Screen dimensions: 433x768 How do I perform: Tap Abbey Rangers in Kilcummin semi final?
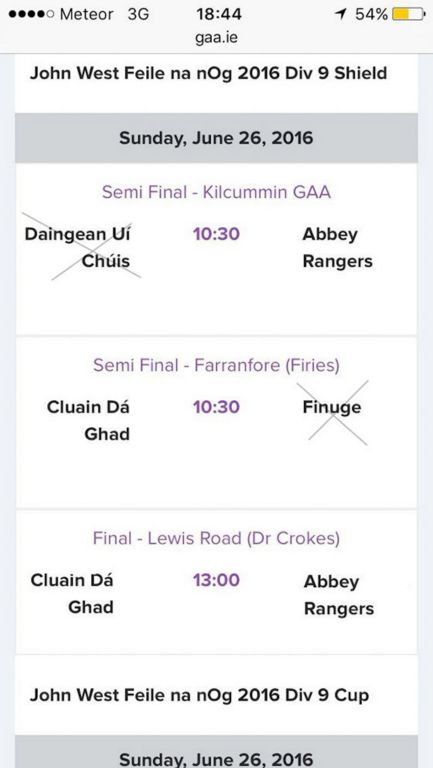337,248
